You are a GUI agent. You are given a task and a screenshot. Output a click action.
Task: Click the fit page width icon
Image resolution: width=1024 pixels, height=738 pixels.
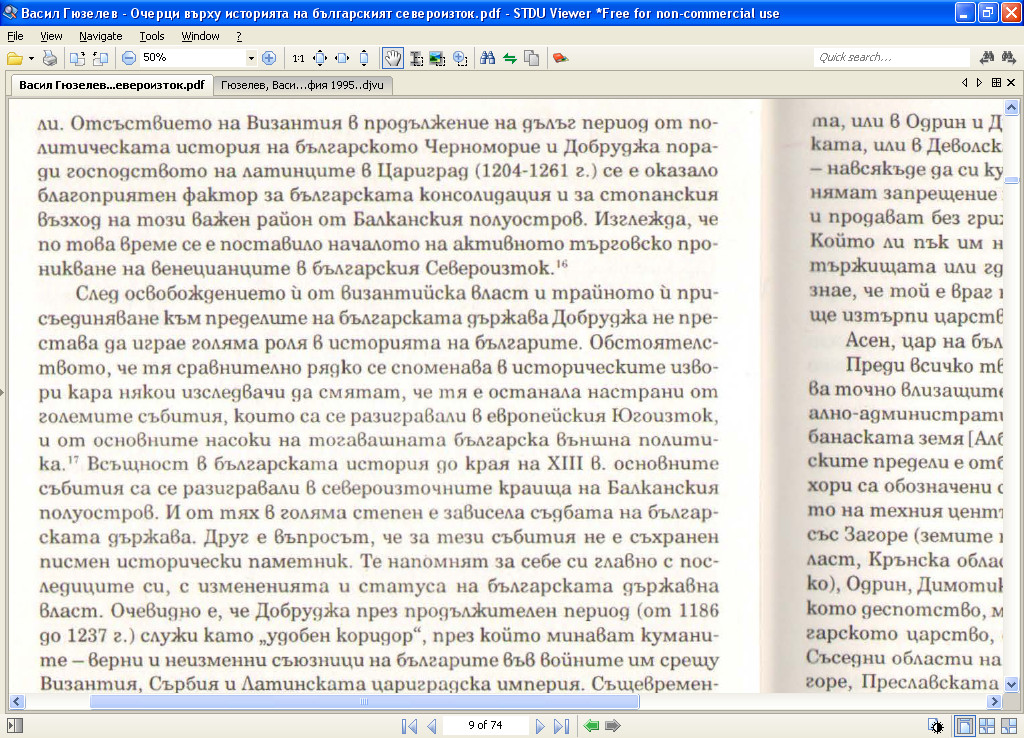click(342, 58)
